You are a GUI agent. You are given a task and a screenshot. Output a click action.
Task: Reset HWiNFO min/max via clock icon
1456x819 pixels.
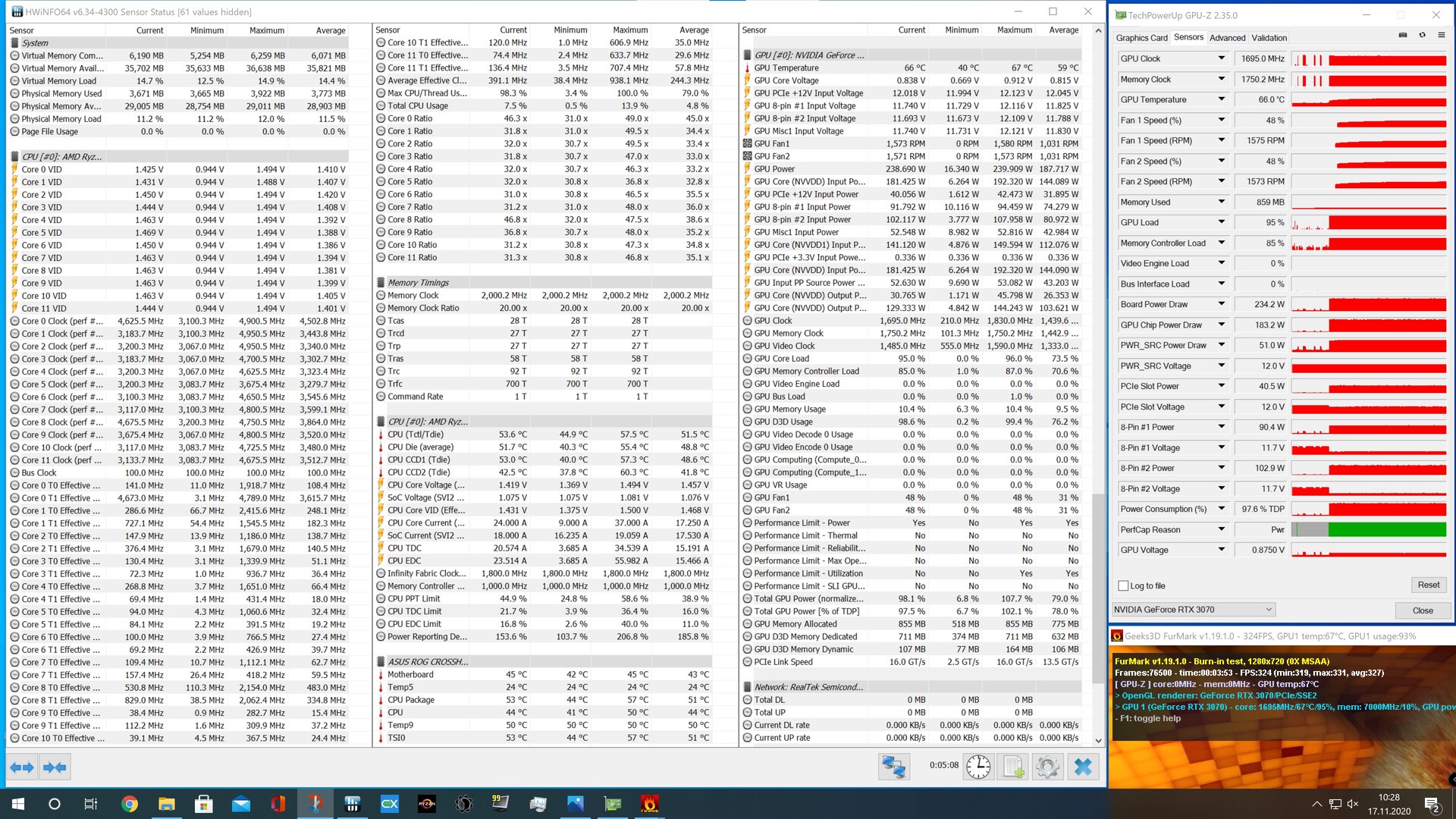[x=978, y=767]
